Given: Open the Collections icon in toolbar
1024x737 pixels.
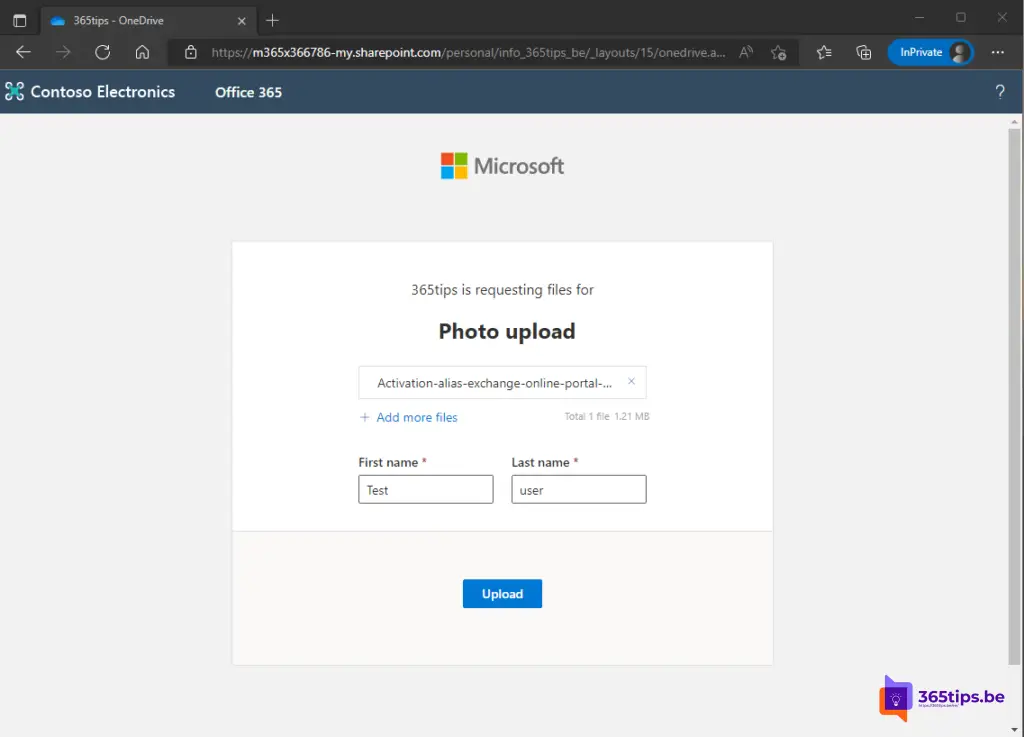Looking at the screenshot, I should [x=863, y=53].
